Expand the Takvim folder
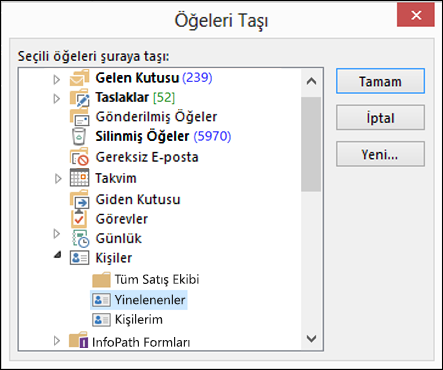Screen dimensions: 443x370 click(58, 179)
